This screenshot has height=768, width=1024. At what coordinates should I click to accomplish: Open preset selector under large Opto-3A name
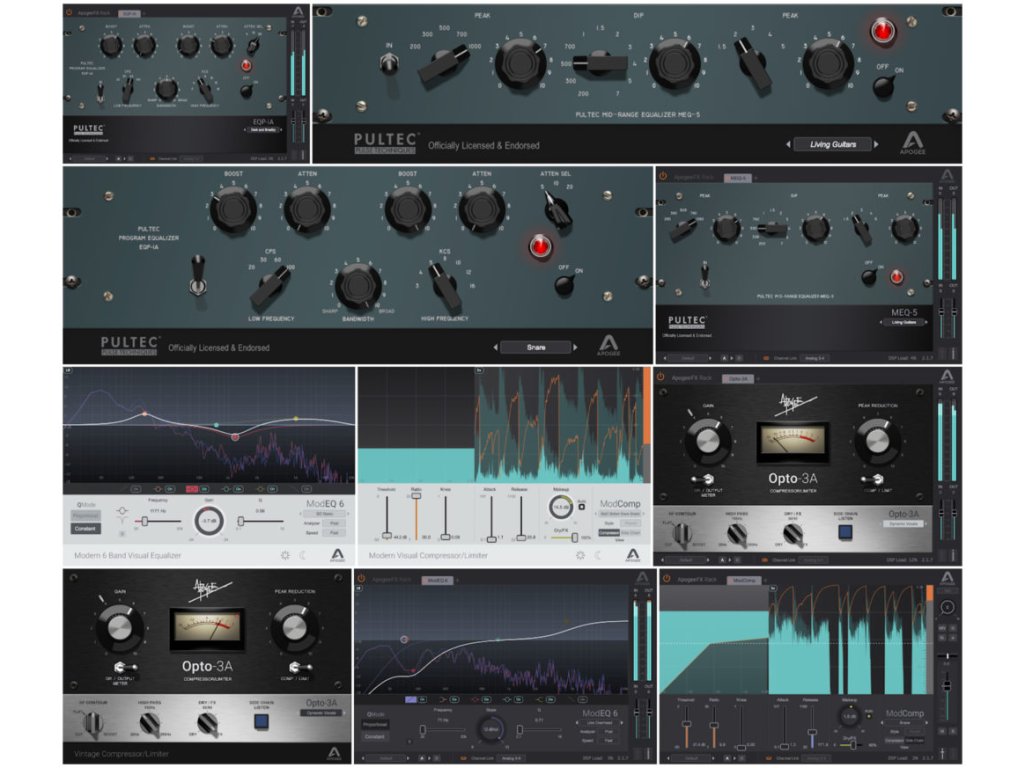coord(320,712)
